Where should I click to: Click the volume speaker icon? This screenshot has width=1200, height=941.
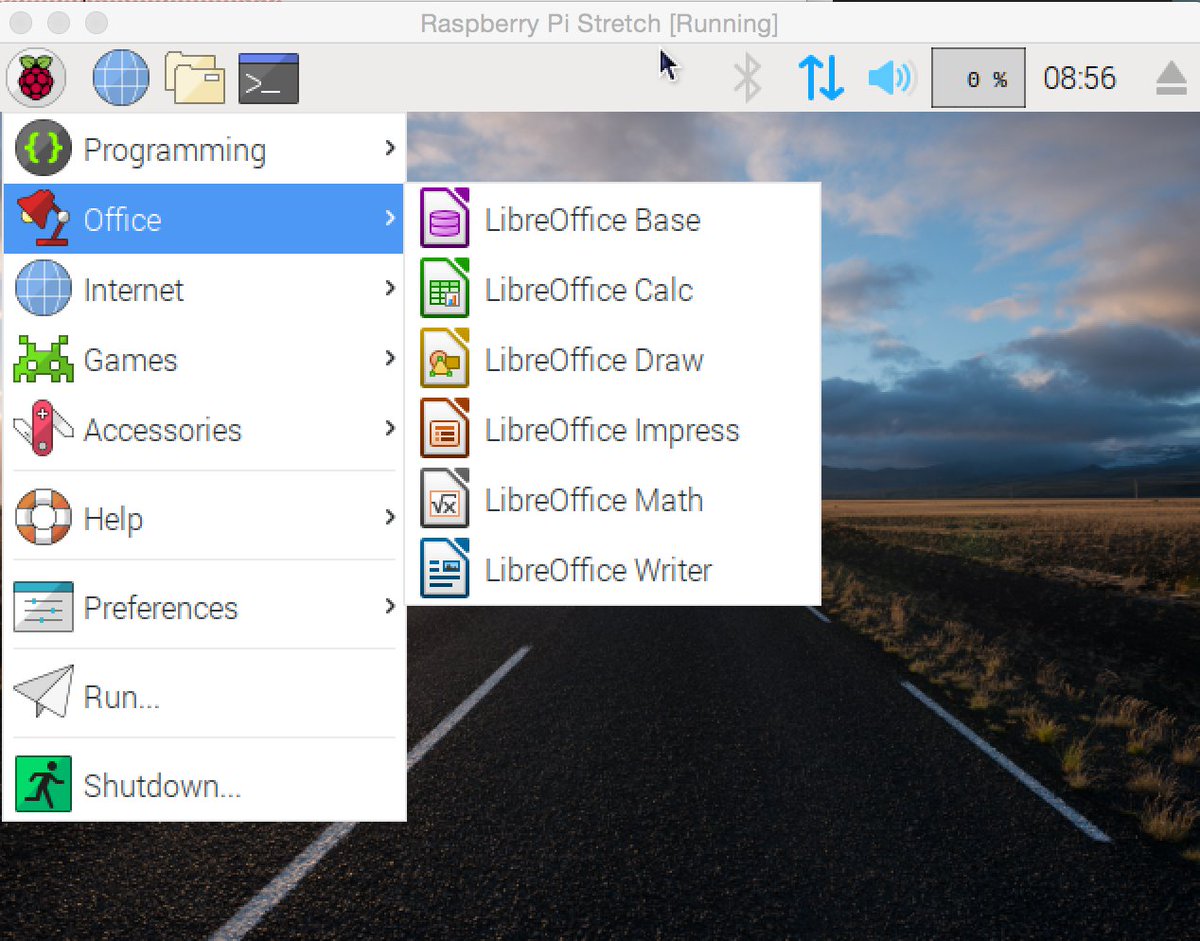[891, 78]
